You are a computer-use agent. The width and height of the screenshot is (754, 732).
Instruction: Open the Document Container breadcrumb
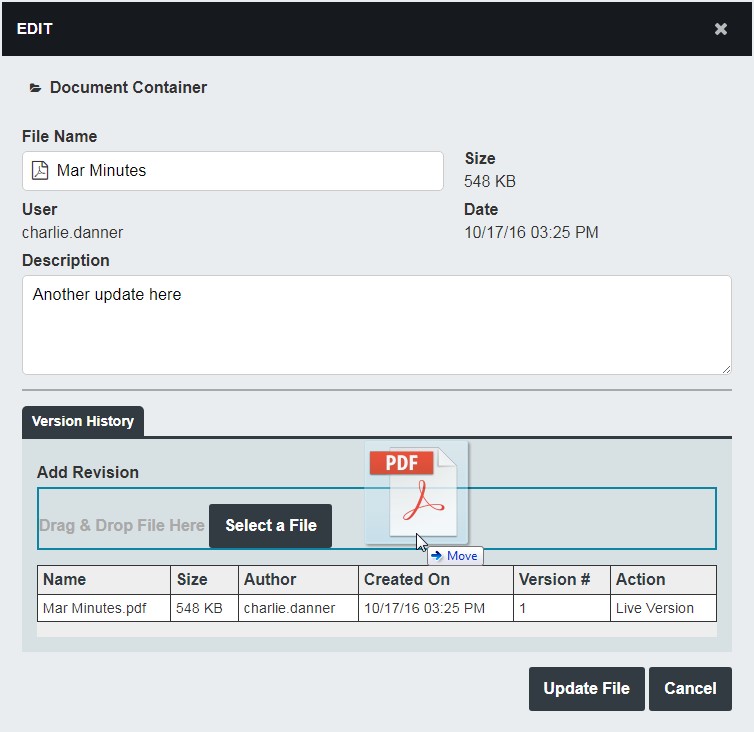[x=128, y=88]
